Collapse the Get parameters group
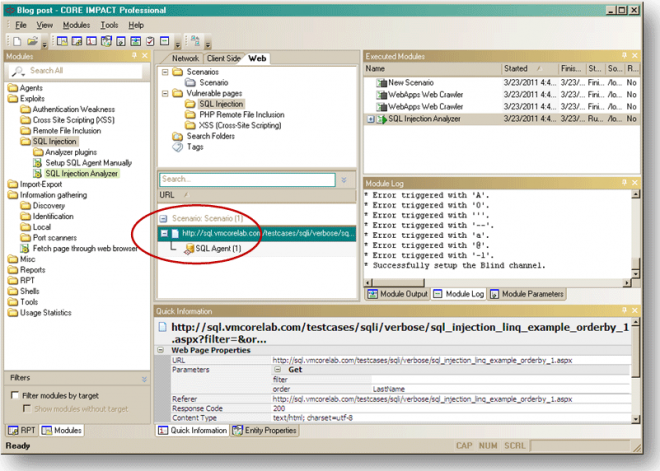660x471 pixels. [x=277, y=369]
